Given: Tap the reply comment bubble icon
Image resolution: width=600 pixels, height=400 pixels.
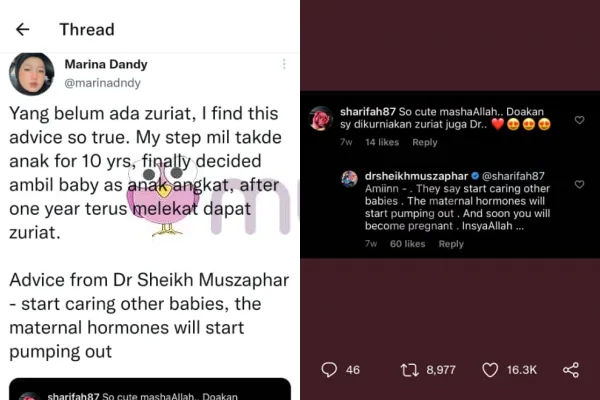Looking at the screenshot, I should (x=328, y=370).
